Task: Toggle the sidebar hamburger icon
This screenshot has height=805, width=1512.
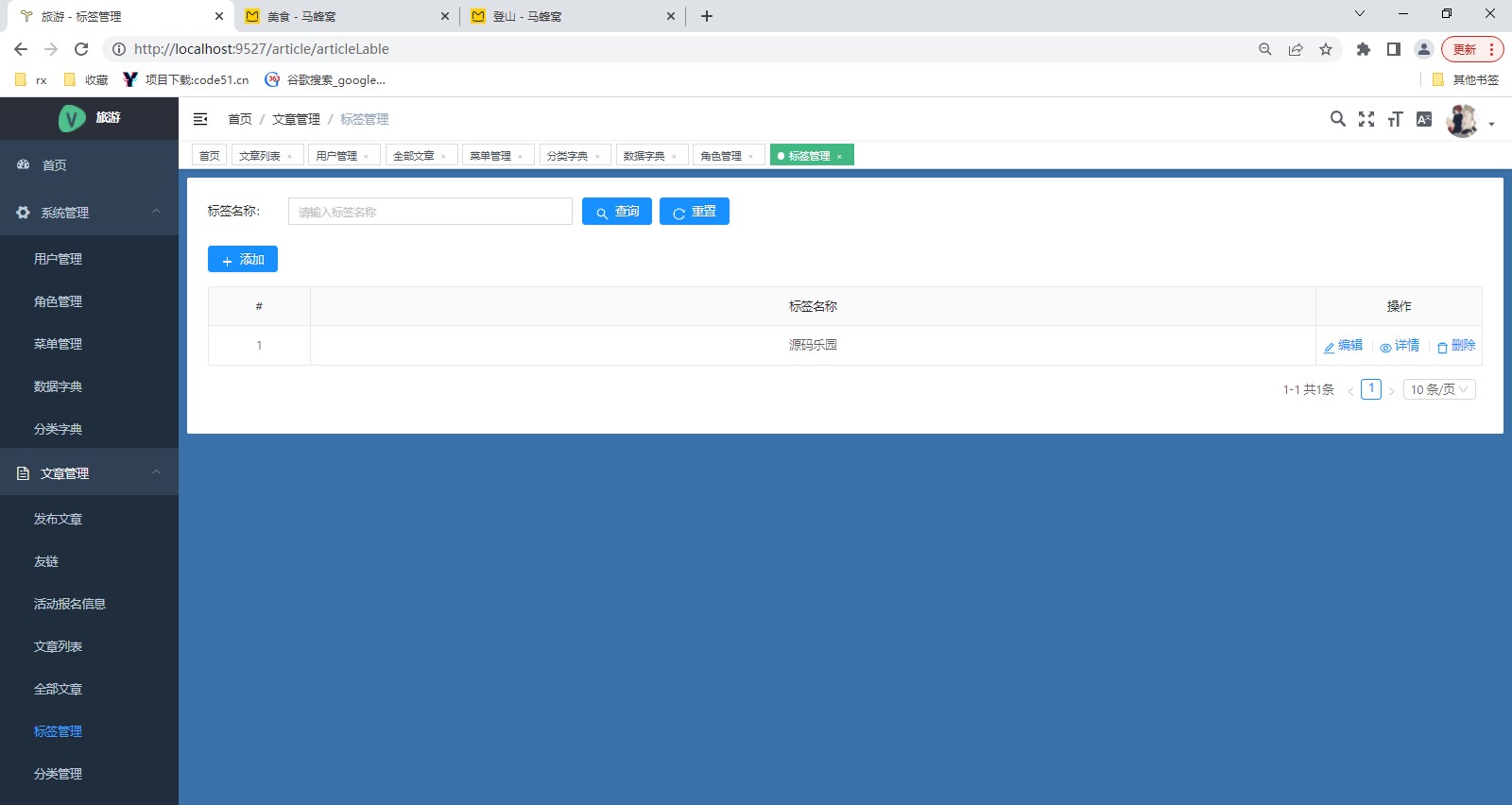Action: click(200, 119)
